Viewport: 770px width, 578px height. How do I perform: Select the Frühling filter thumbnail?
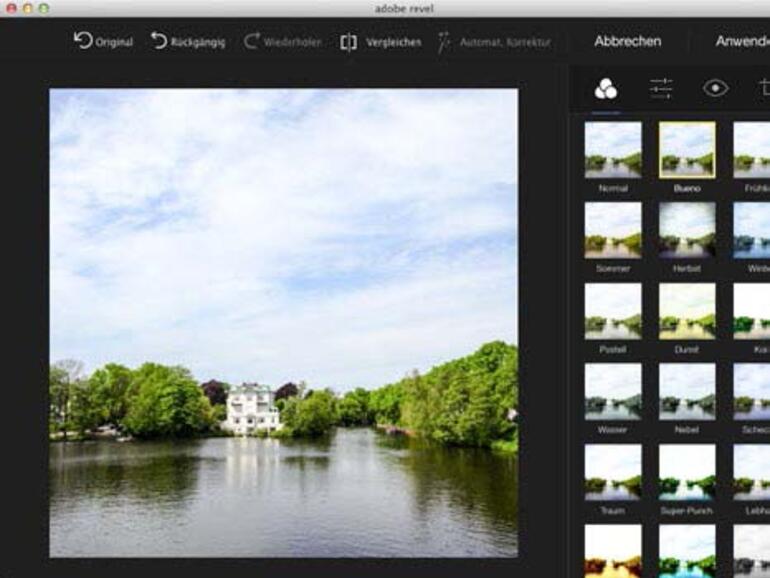(x=751, y=150)
